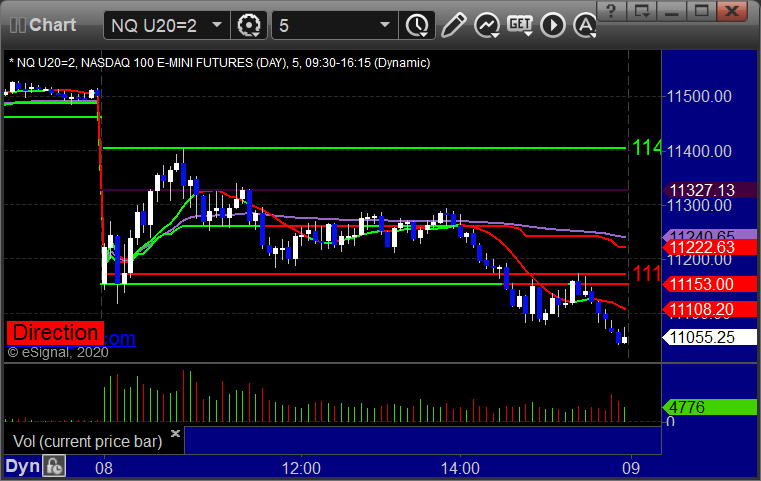Screen dimensions: 761x481
Task: Click the red 111 line label
Action: click(x=646, y=274)
